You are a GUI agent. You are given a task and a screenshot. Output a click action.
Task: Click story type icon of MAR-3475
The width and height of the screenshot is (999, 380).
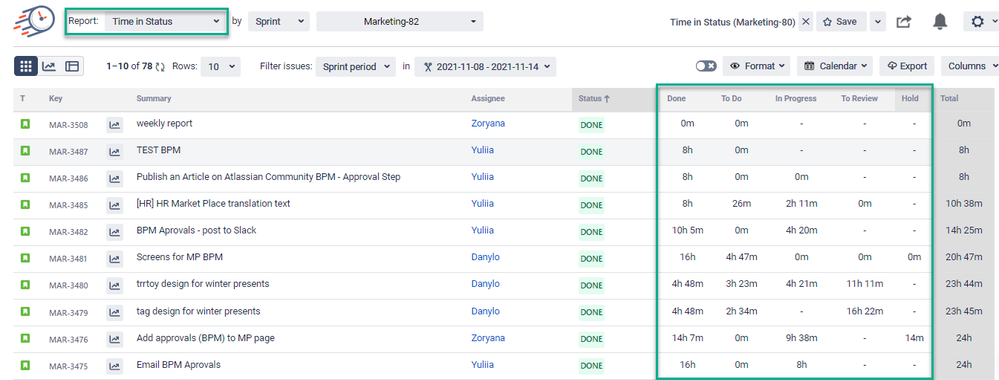[x=25, y=365]
